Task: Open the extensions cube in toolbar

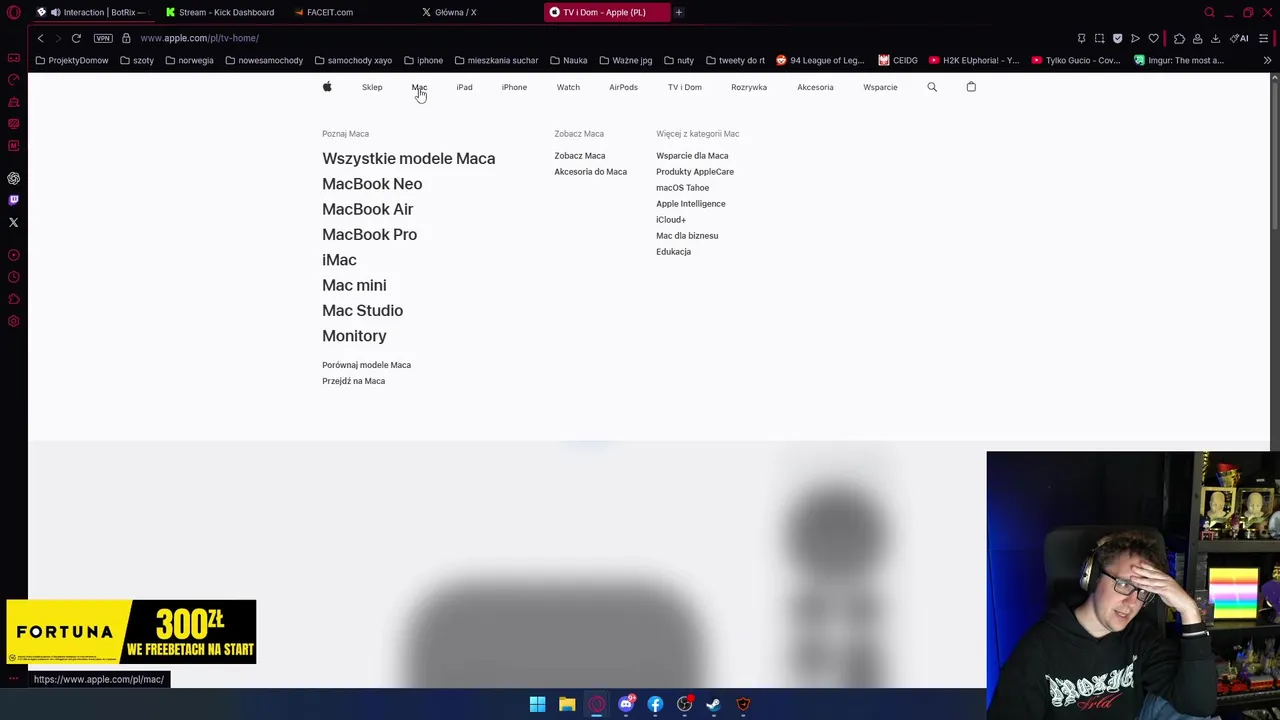Action: point(1179,38)
